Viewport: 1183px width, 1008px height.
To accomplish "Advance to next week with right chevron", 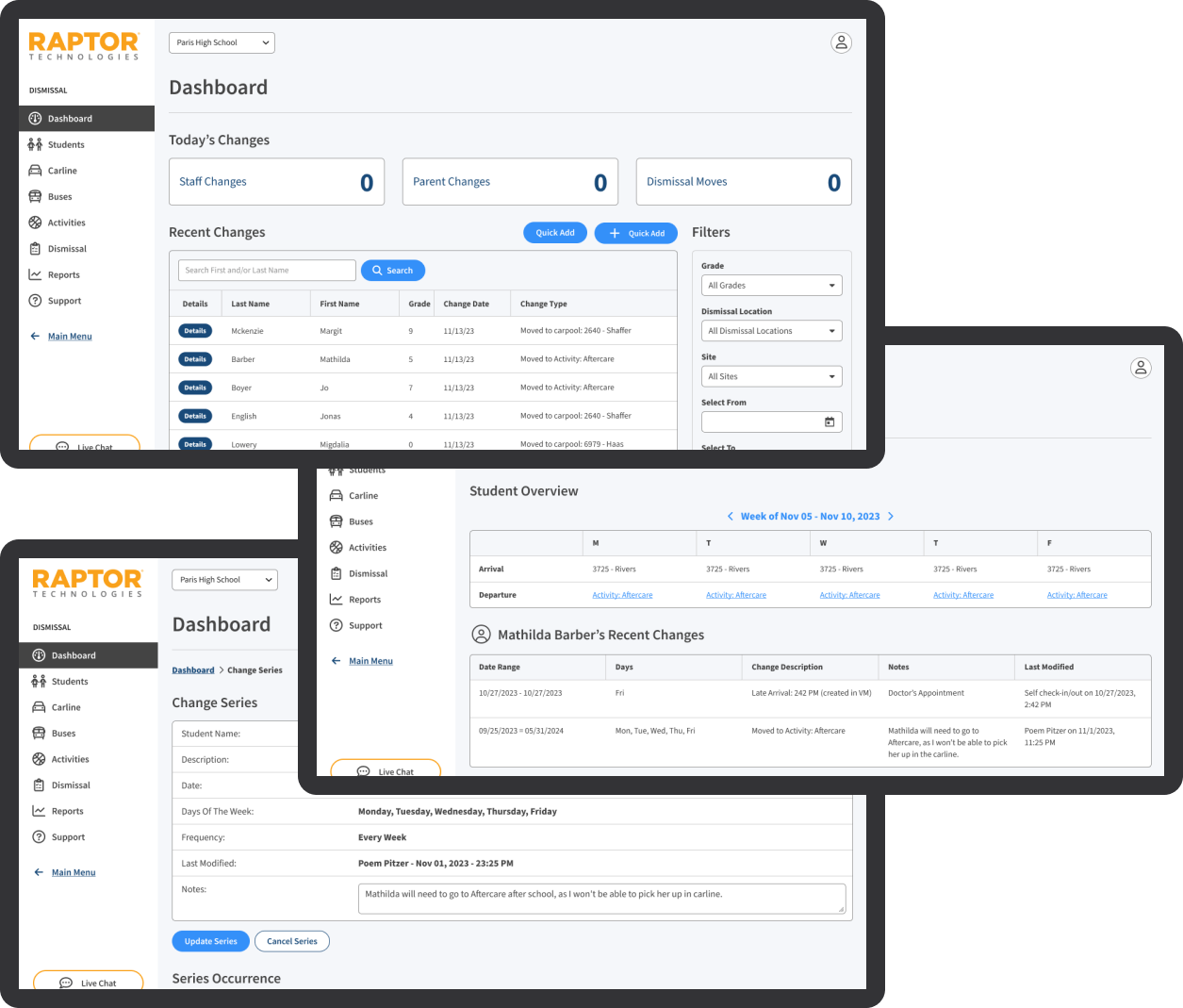I will [x=891, y=517].
